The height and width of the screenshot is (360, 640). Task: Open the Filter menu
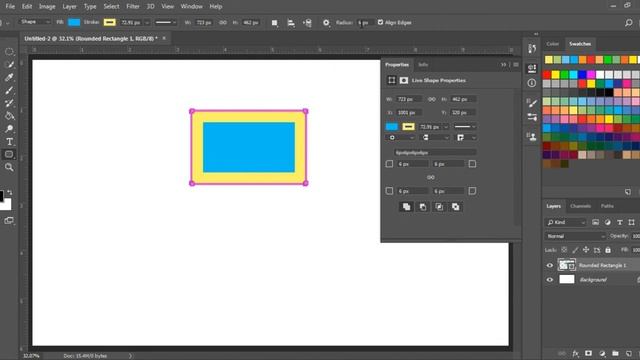[133, 7]
